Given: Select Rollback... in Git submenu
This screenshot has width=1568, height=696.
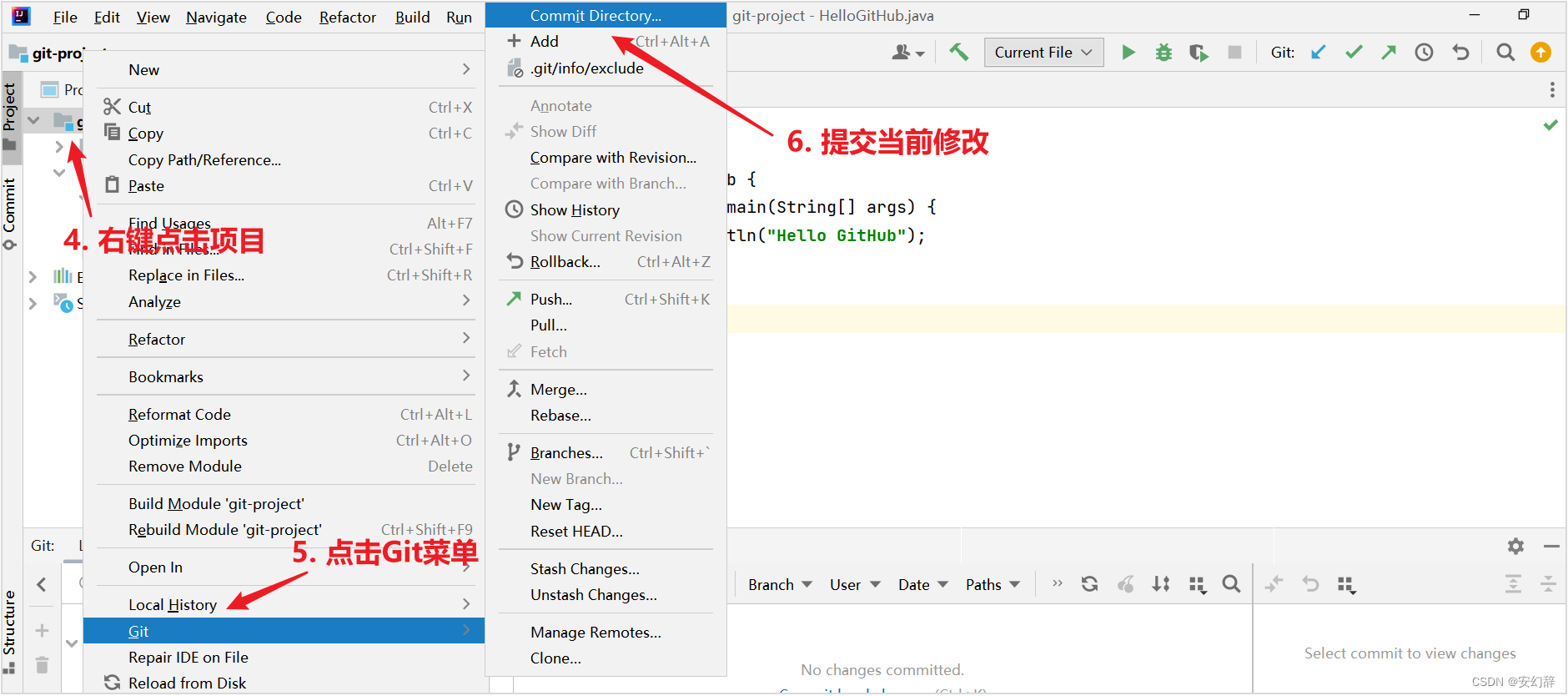Looking at the screenshot, I should 606,262.
